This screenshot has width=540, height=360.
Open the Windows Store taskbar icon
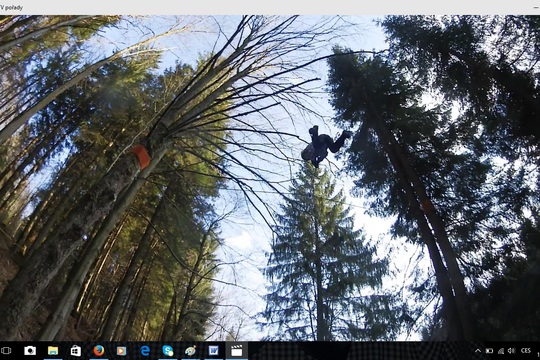(x=76, y=351)
